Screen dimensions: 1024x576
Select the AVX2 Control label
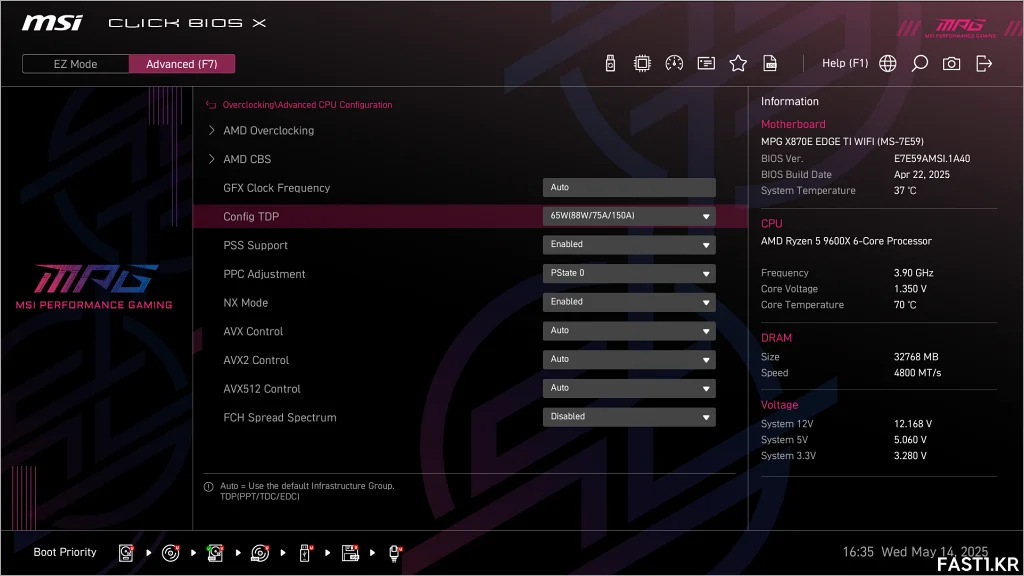256,360
